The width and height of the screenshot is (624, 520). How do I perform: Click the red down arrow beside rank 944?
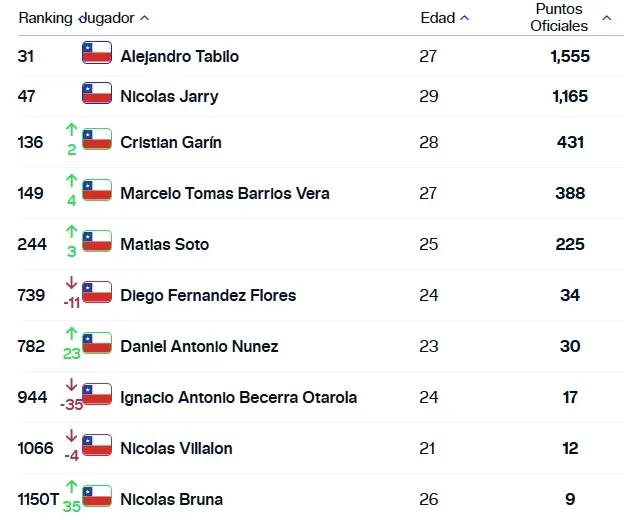coord(71,385)
